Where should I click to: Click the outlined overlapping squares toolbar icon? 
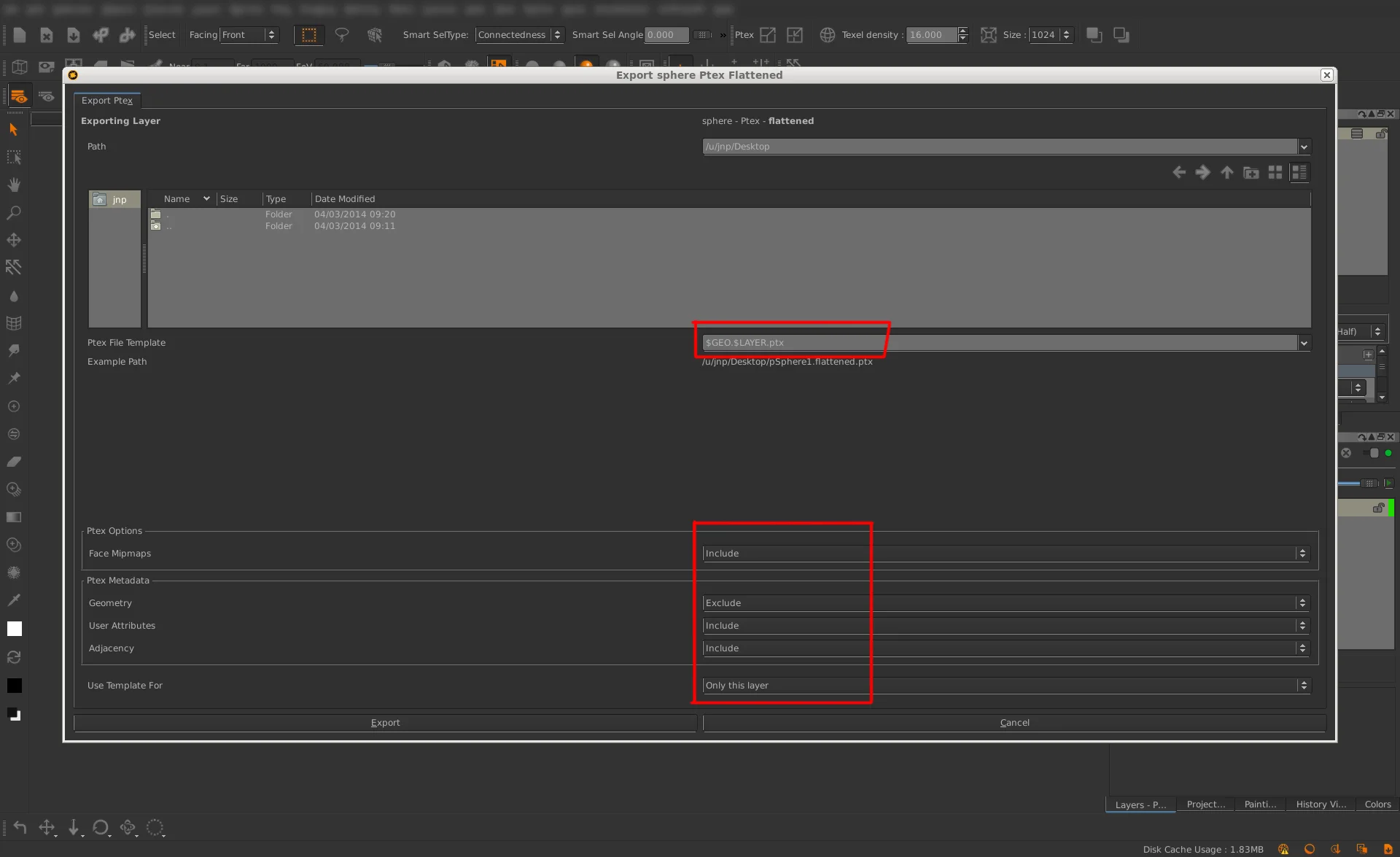click(1121, 35)
